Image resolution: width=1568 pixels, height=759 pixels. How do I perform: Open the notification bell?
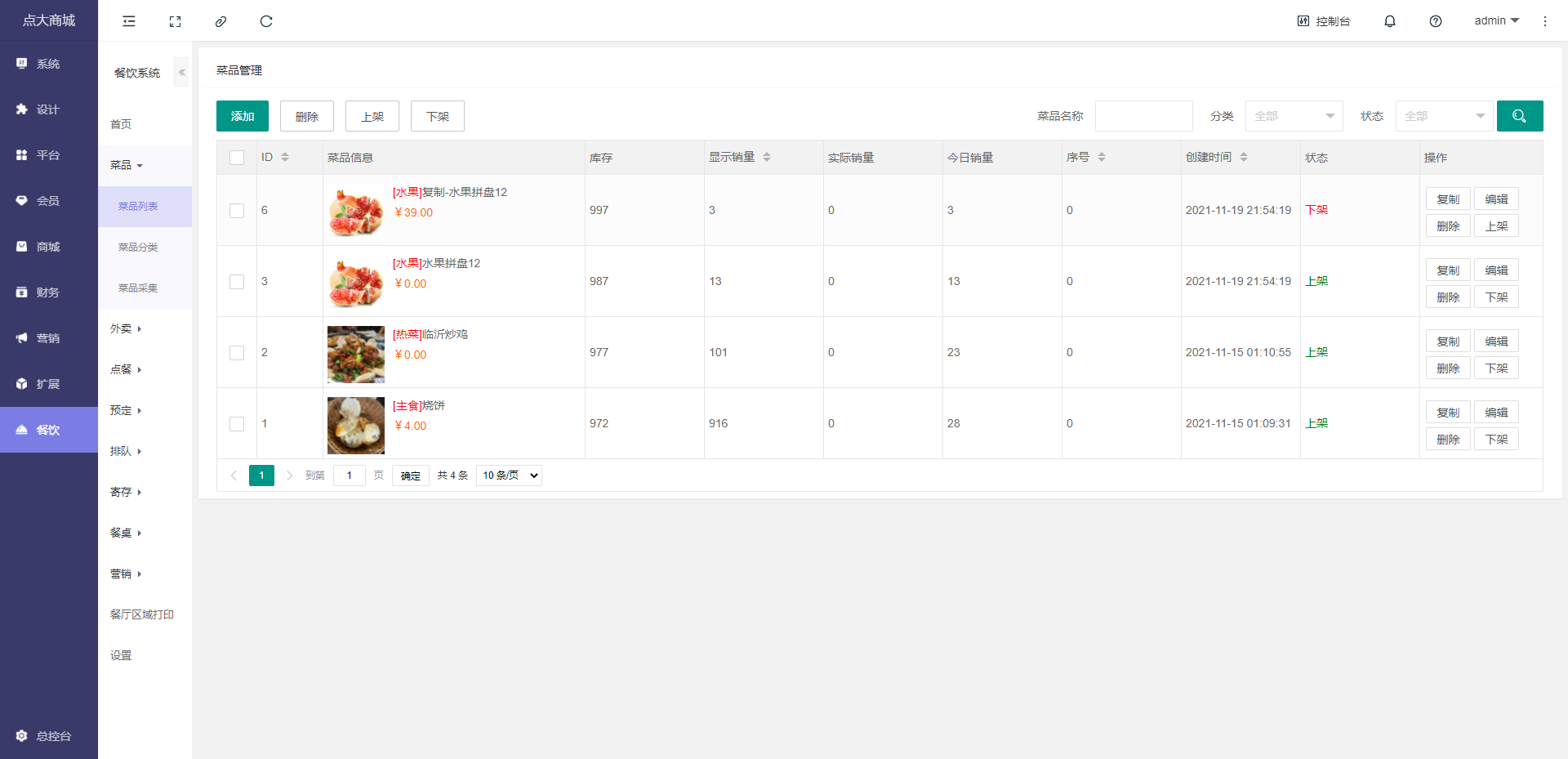click(x=1389, y=21)
